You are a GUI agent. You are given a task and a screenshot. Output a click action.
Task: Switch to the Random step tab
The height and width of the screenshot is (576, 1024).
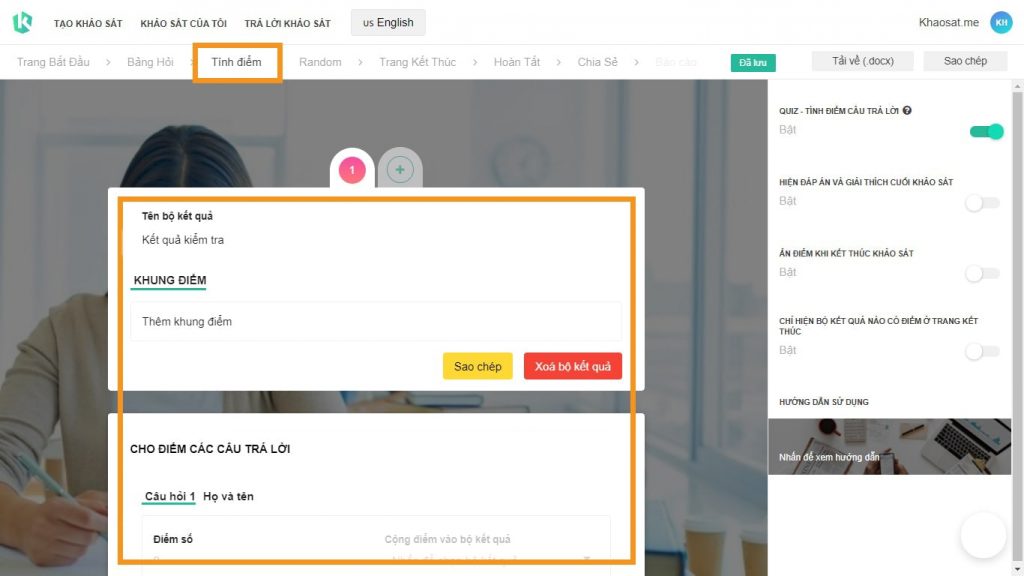320,62
